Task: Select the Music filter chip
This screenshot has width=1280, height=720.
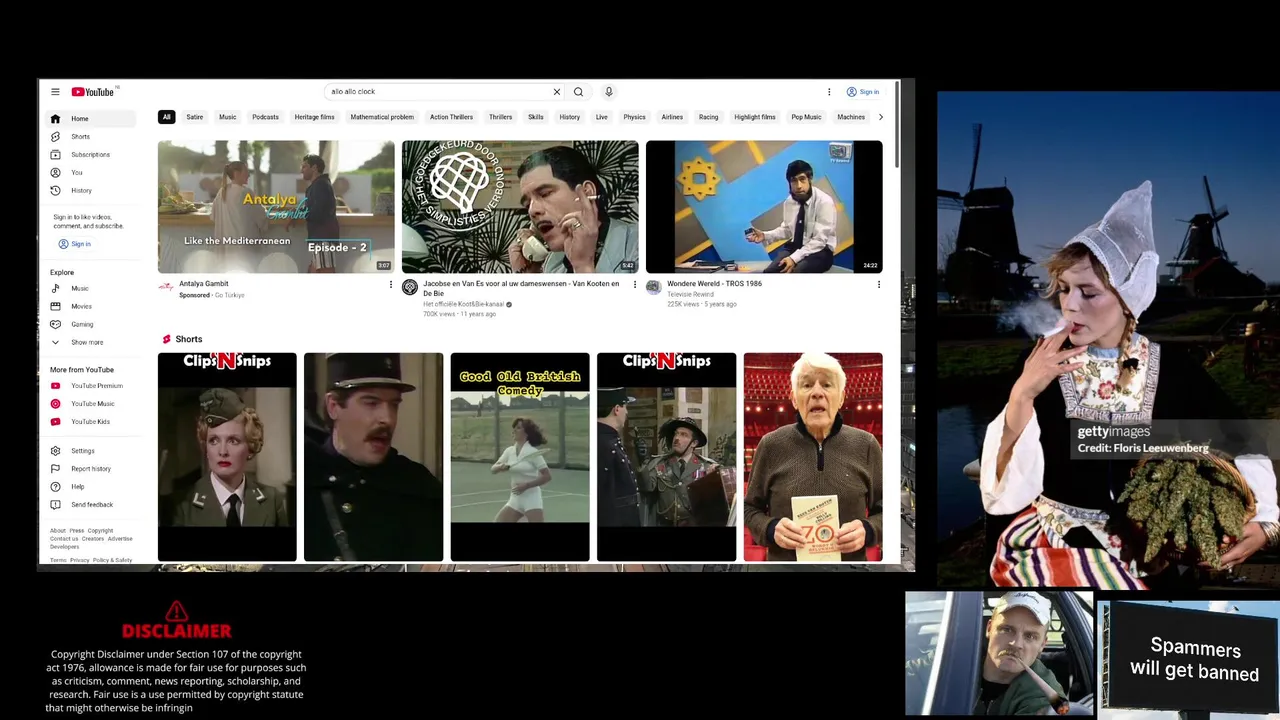Action: (x=228, y=118)
